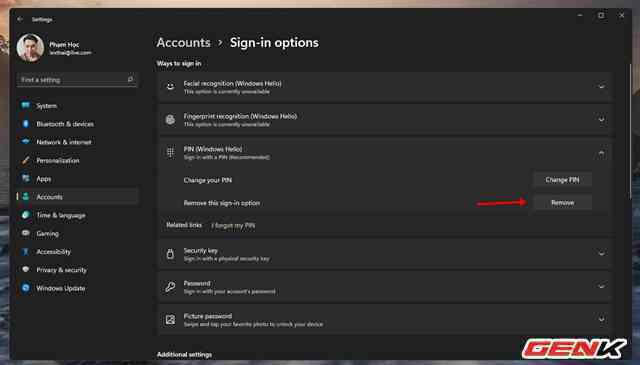The height and width of the screenshot is (365, 640).
Task: Click the back arrow in Settings title bar
Action: [20, 19]
